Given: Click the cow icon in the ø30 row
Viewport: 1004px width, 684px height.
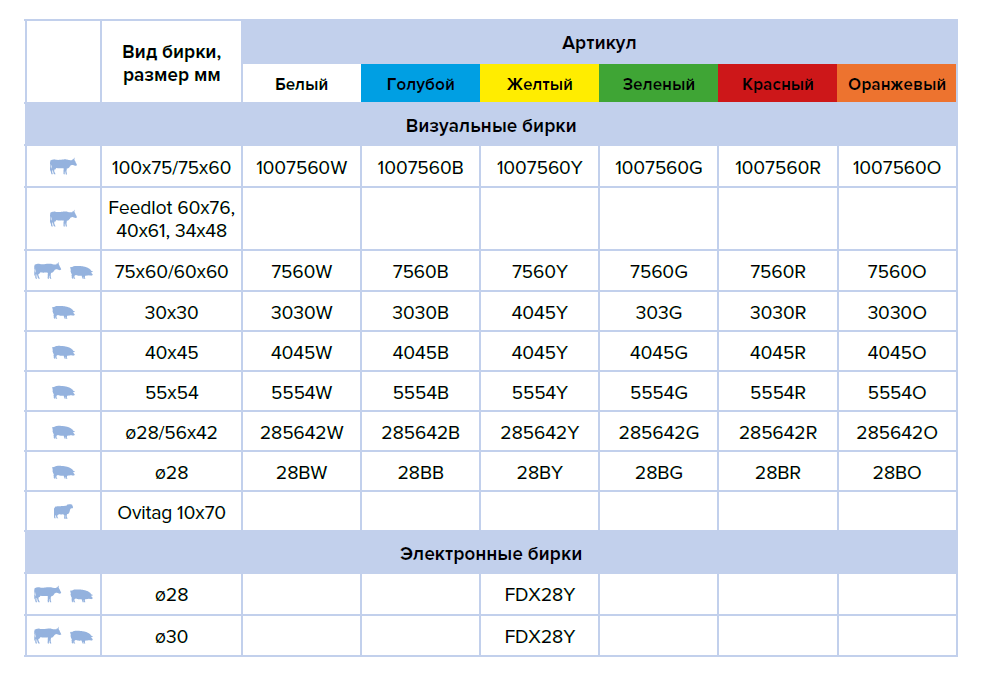Looking at the screenshot, I should click(x=47, y=635).
